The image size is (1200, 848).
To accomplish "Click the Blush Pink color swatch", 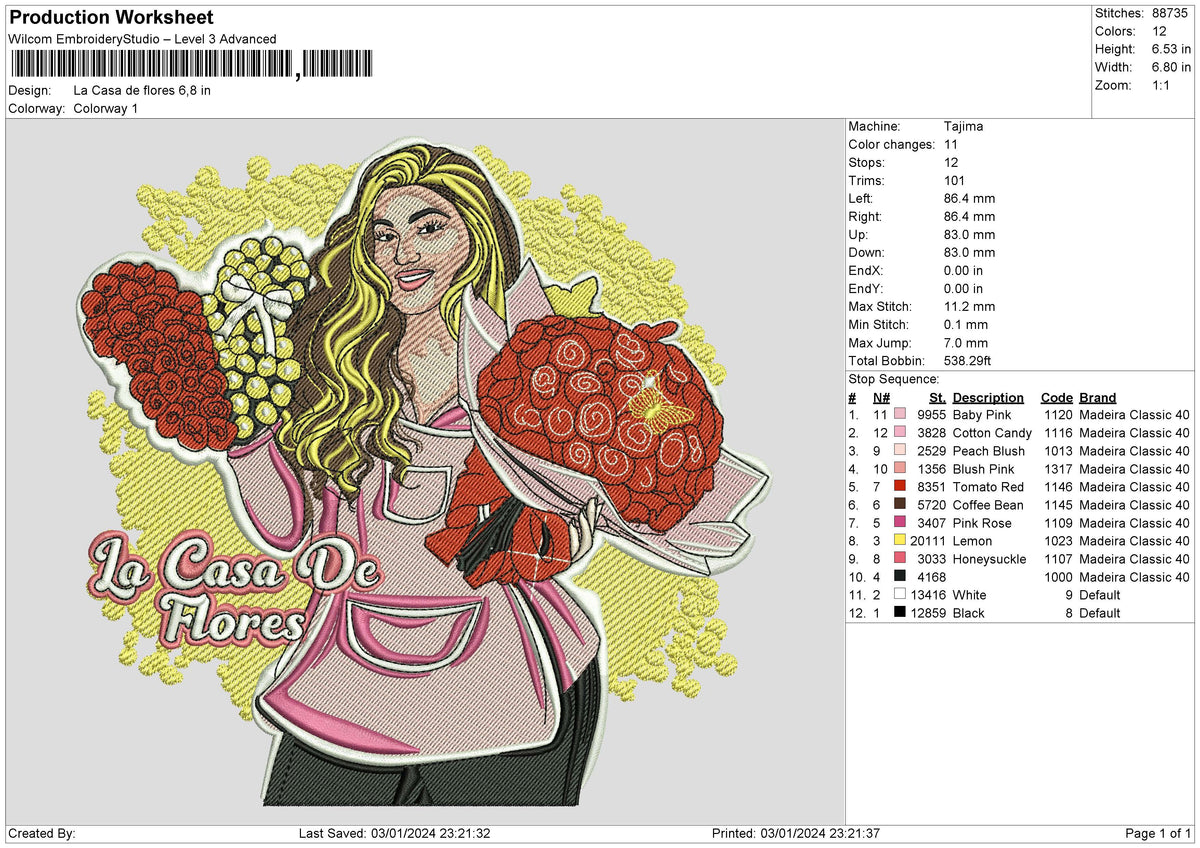I will (900, 468).
